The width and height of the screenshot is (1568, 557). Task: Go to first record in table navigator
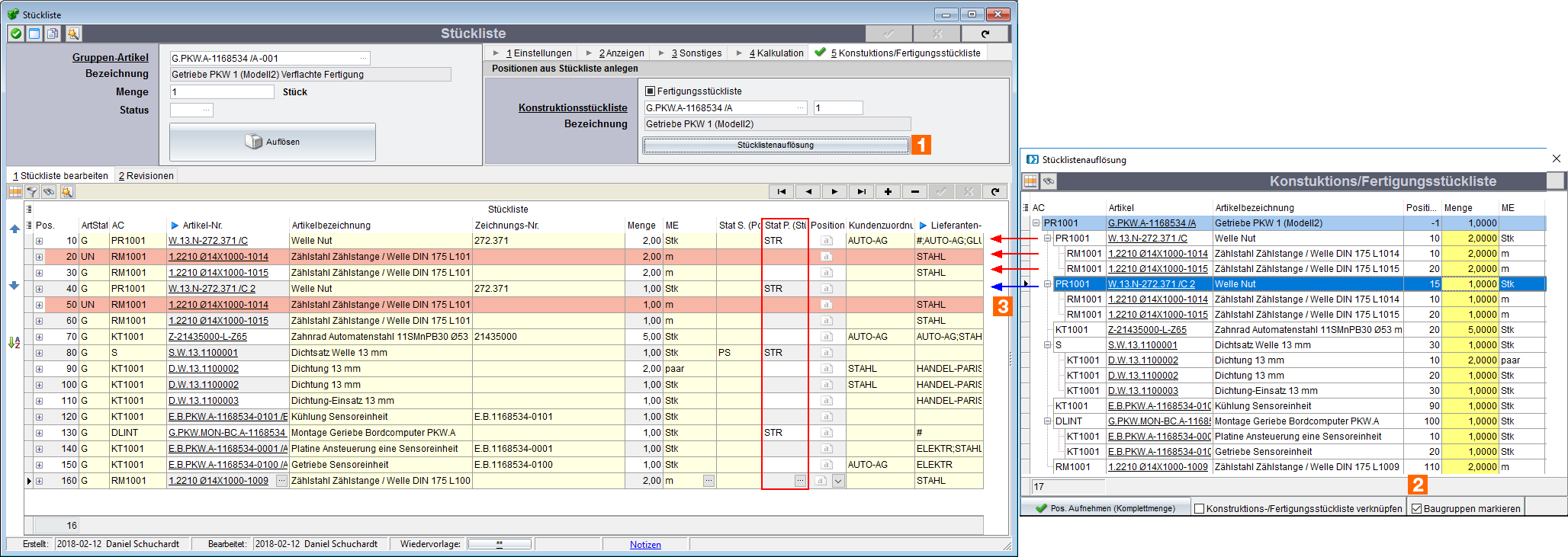[x=781, y=192]
